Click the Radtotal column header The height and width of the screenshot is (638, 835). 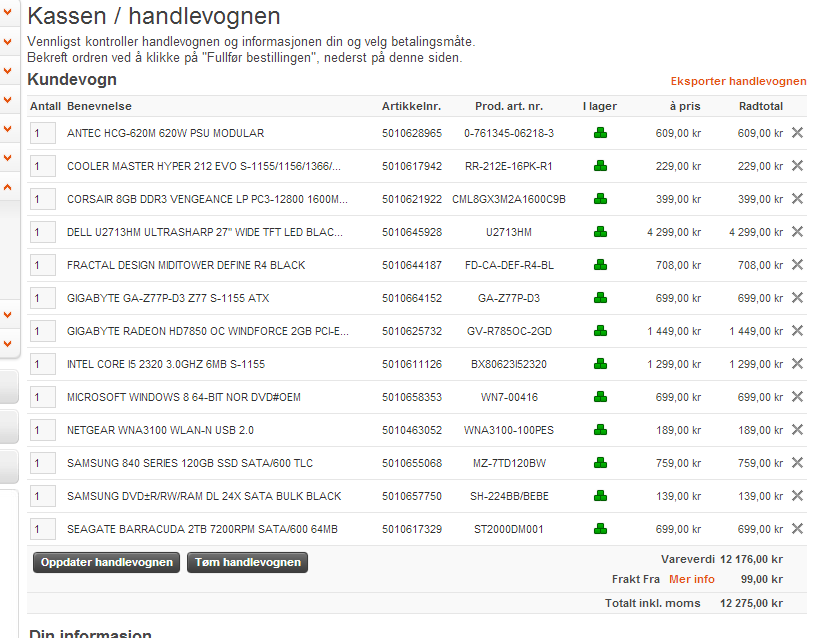(x=760, y=106)
